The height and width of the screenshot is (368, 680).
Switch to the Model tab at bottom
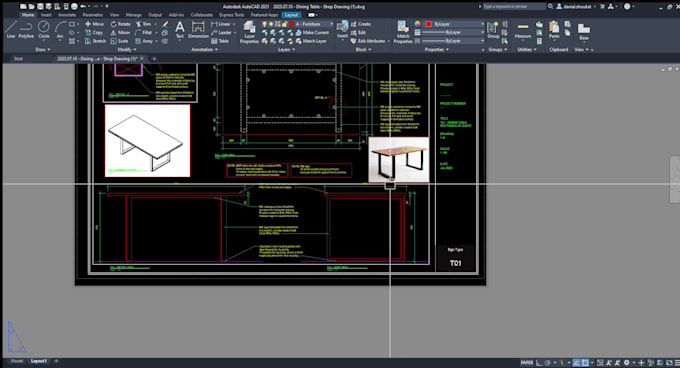16,361
